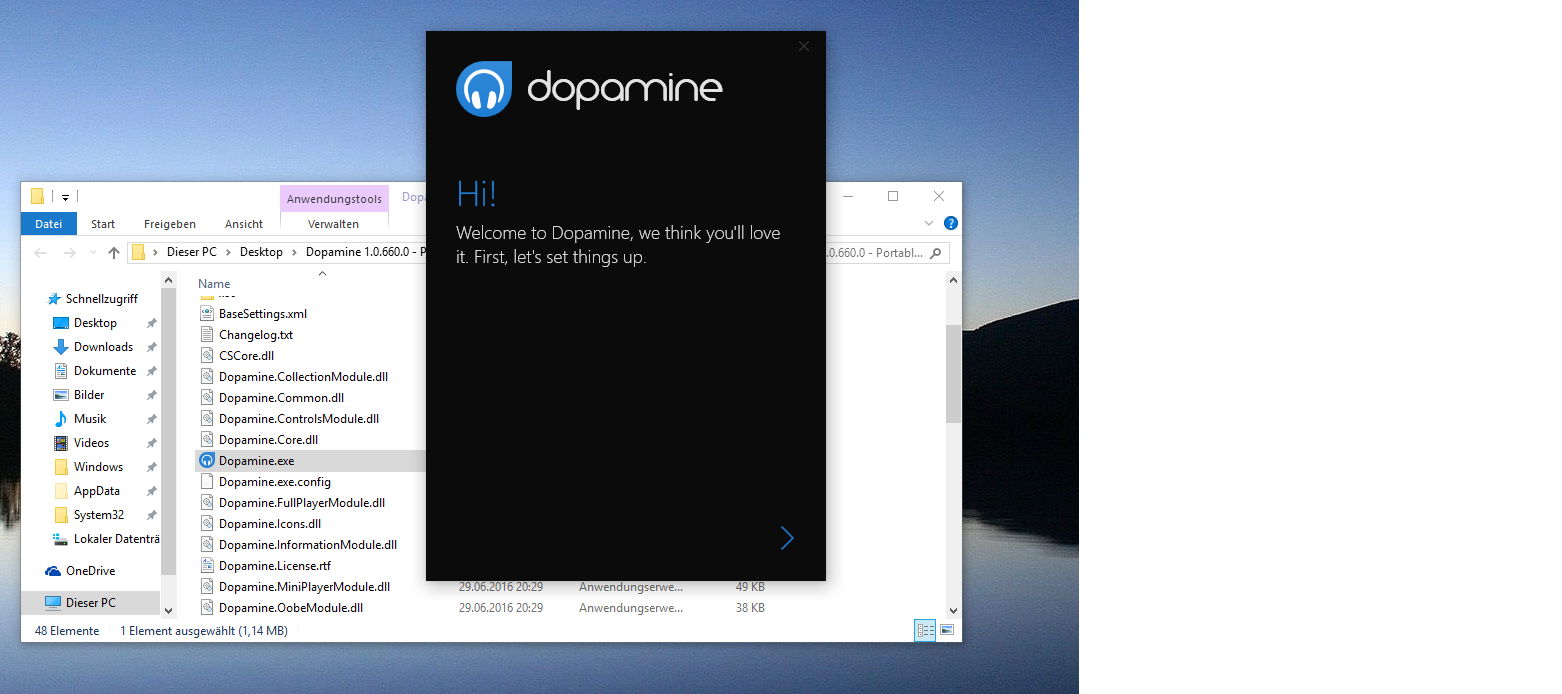Select Dopamine.MiniPlayerModule.dll

[304, 587]
